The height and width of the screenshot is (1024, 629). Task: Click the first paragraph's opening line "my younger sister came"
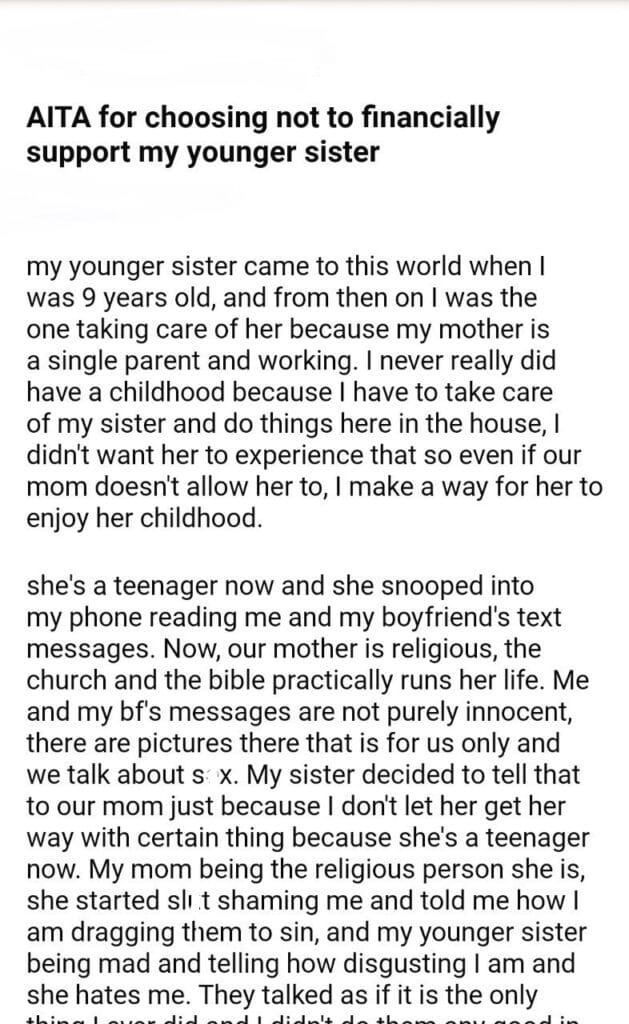click(284, 270)
